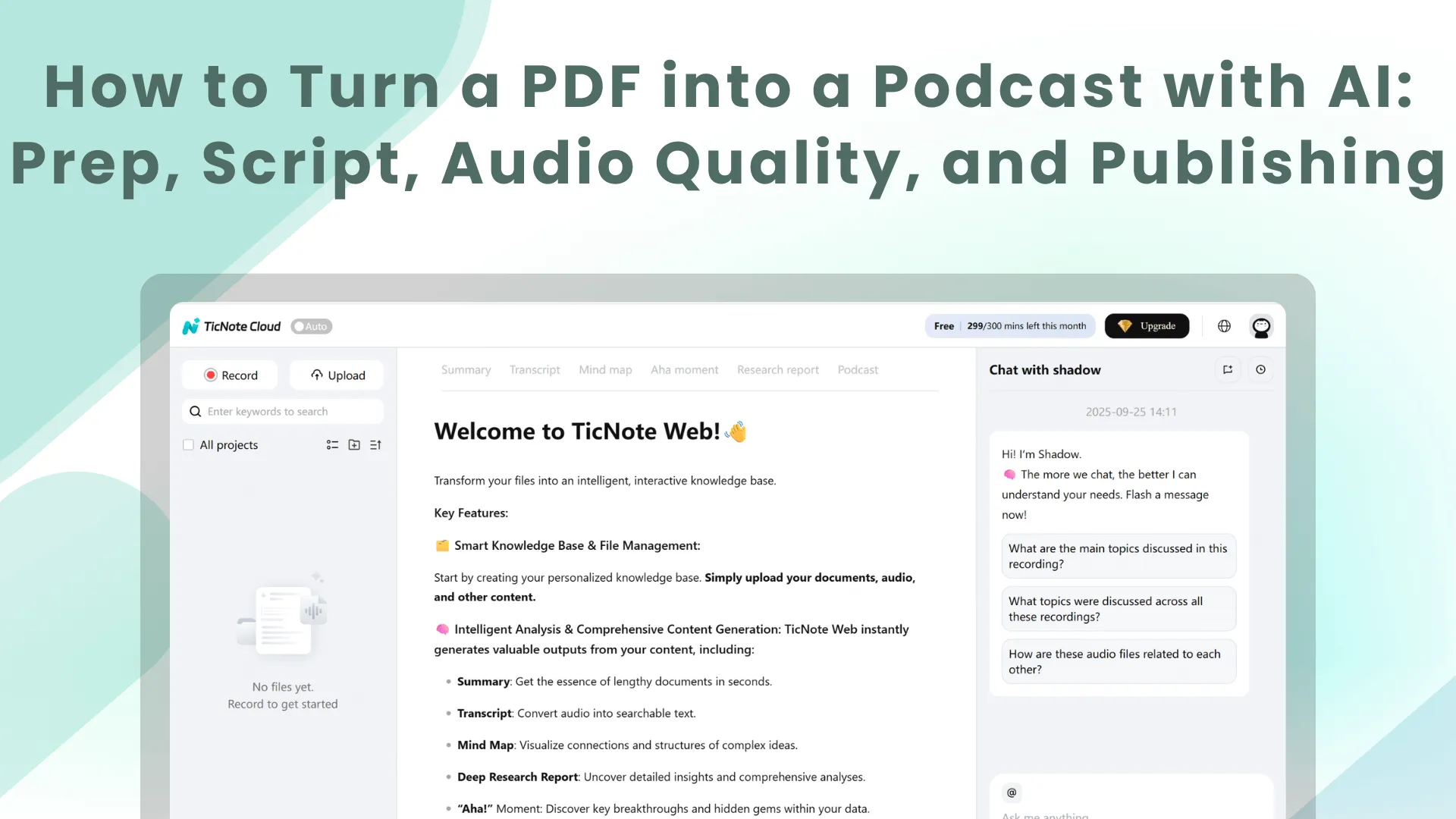Click the list view icon
This screenshot has width=1456, height=819.
[x=332, y=445]
